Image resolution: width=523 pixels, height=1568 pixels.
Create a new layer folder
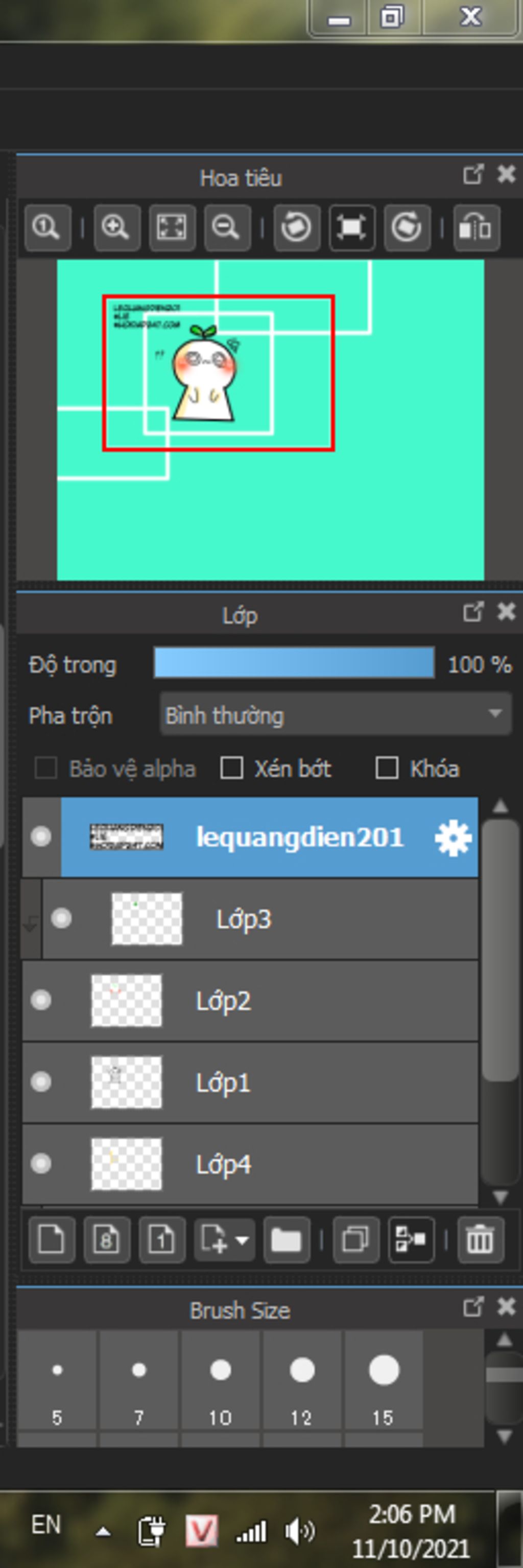[286, 1240]
